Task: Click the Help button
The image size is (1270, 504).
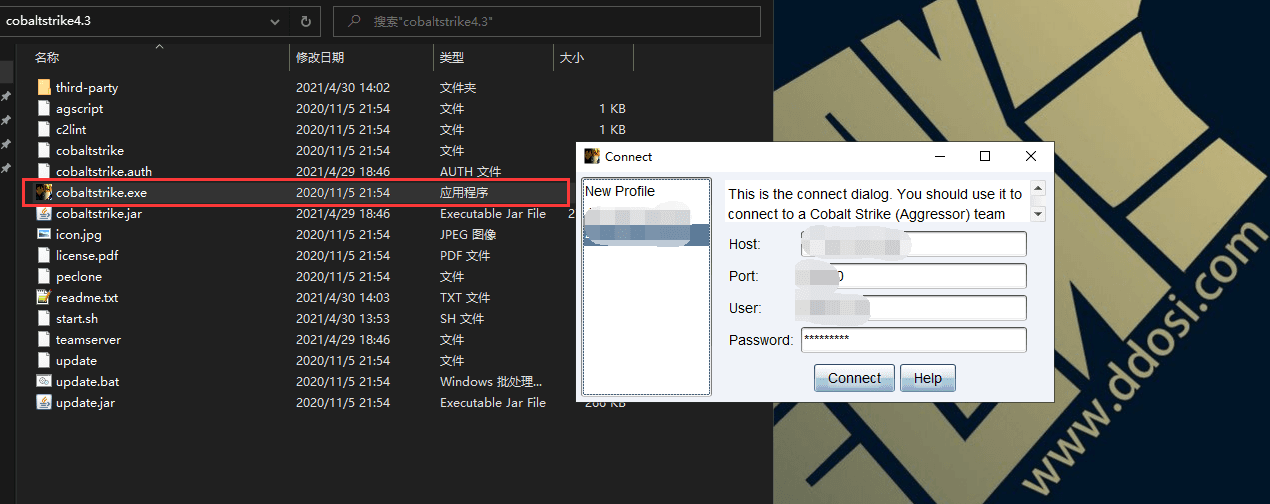Action: [x=928, y=378]
